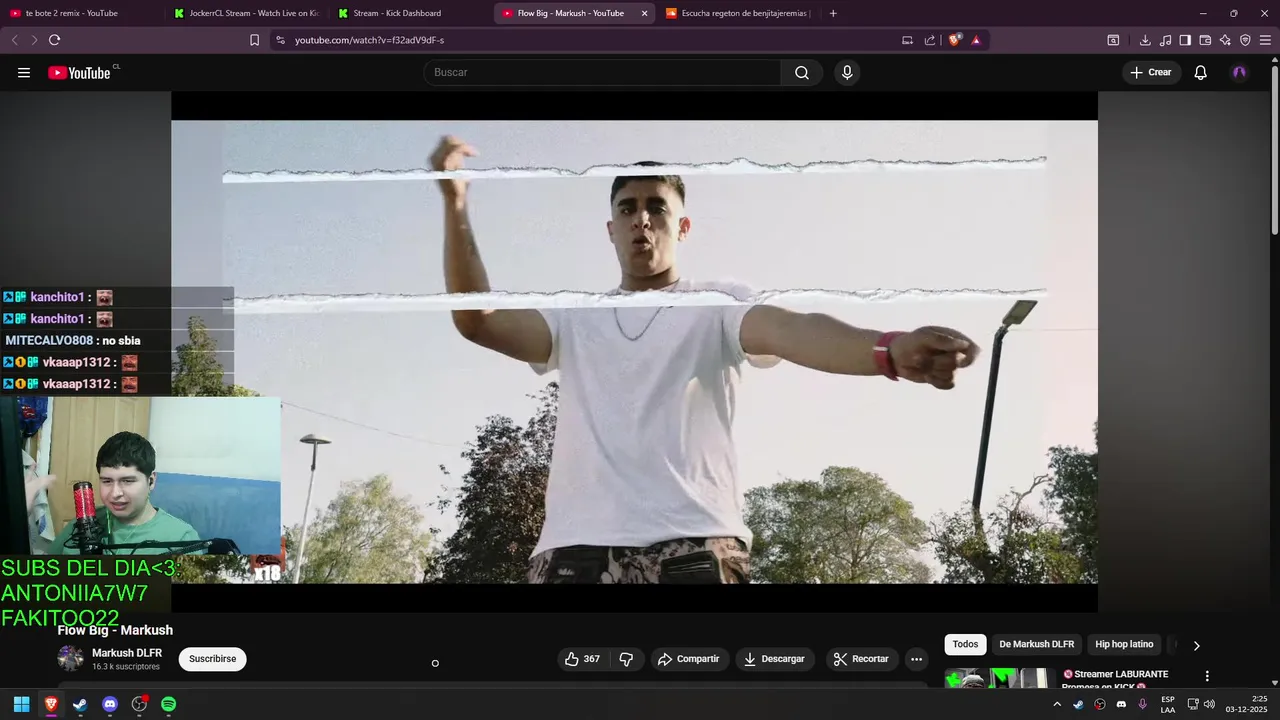Open Brave Shields lion icon
The height and width of the screenshot is (720, 1280).
[954, 40]
